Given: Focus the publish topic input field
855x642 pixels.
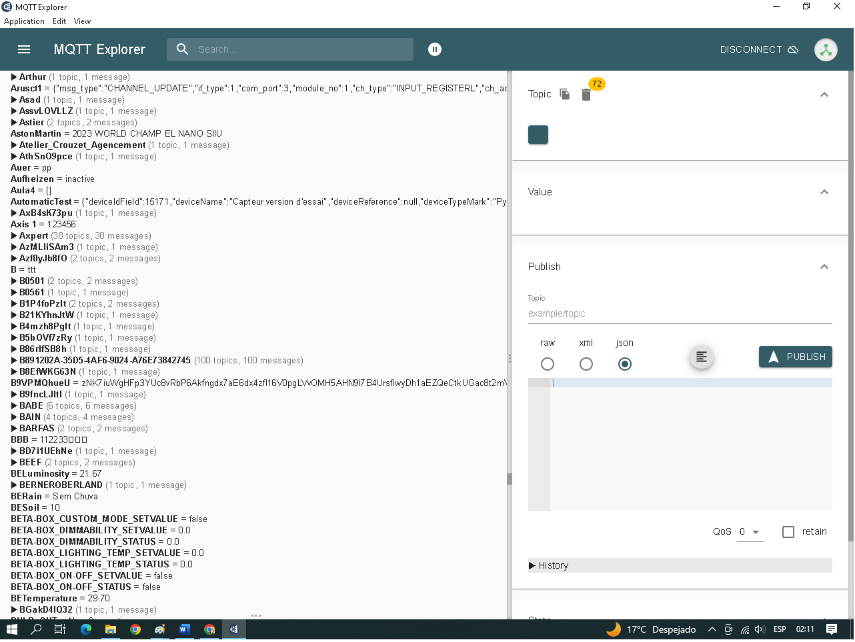Looking at the screenshot, I should 680,314.
